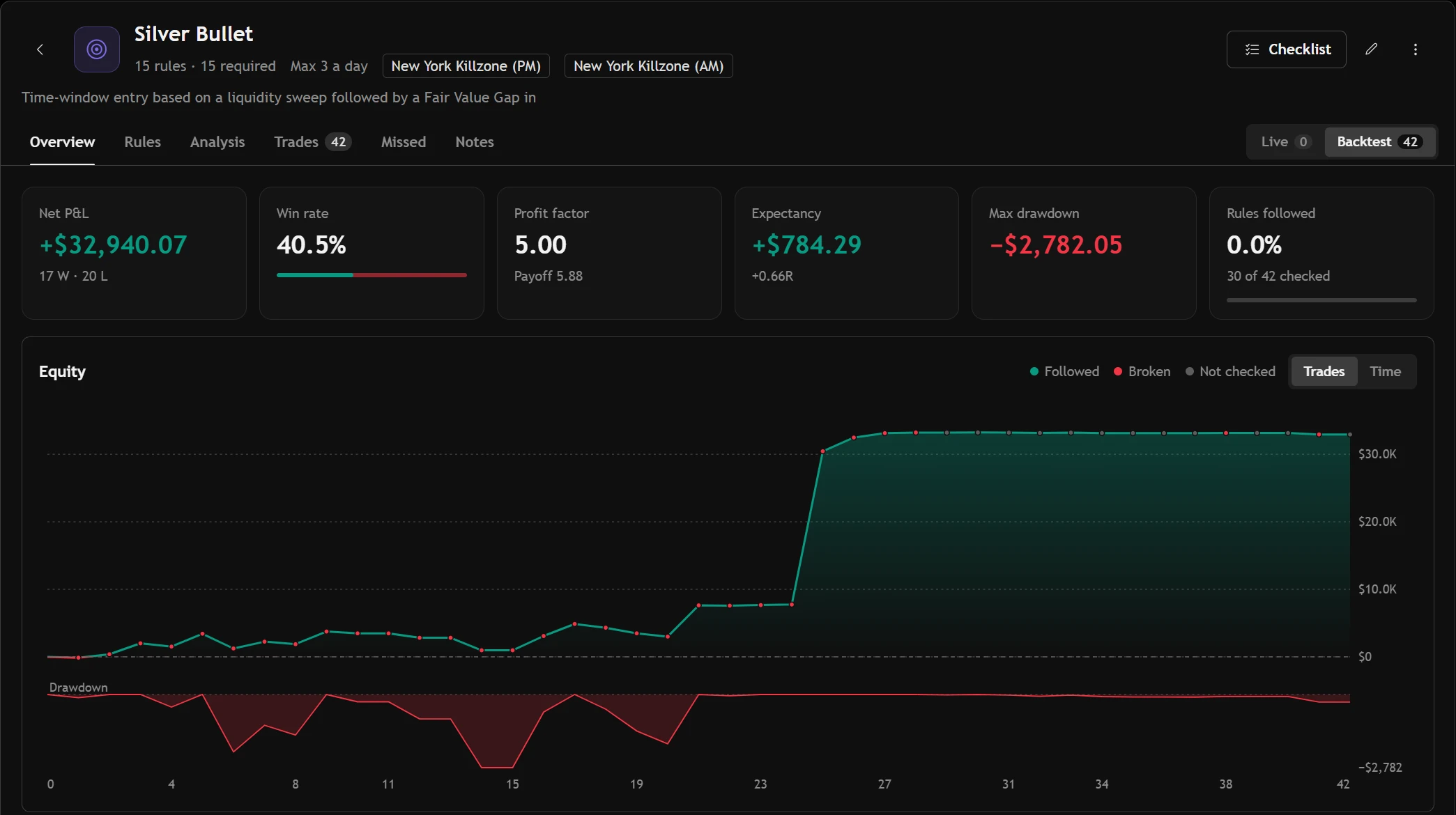
Task: Toggle the Broken legend item
Action: [x=1142, y=371]
